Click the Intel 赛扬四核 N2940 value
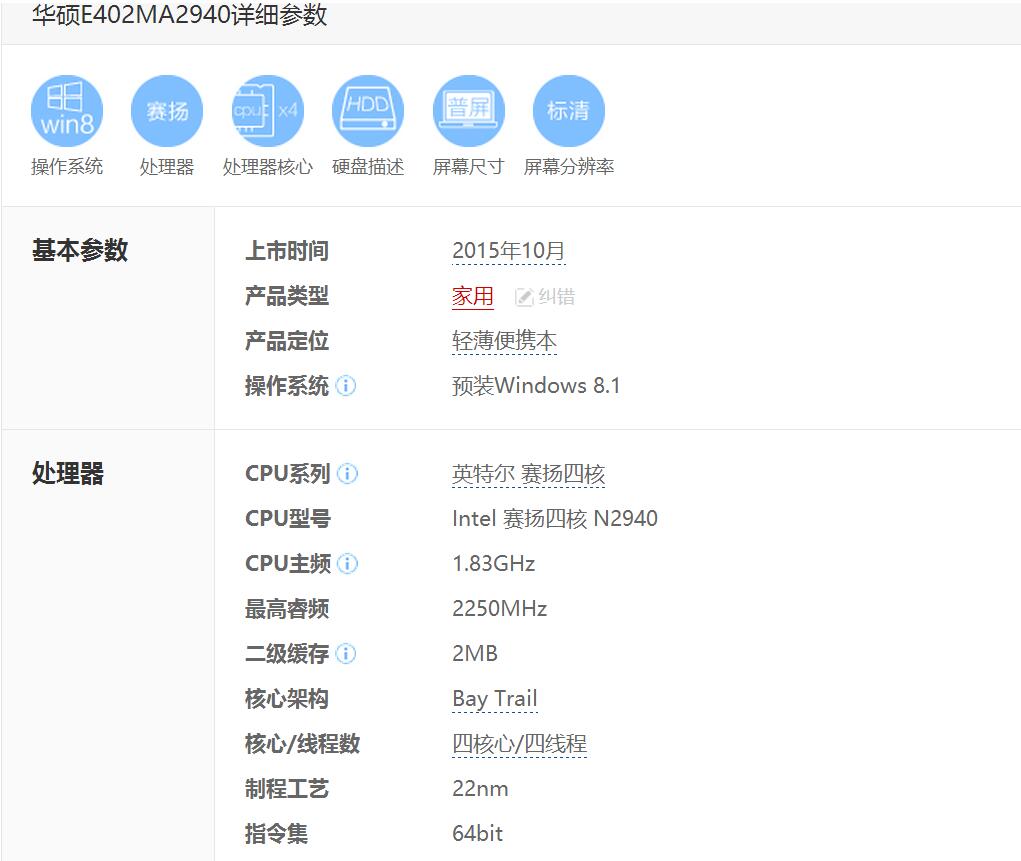The image size is (1021, 861). click(555, 518)
